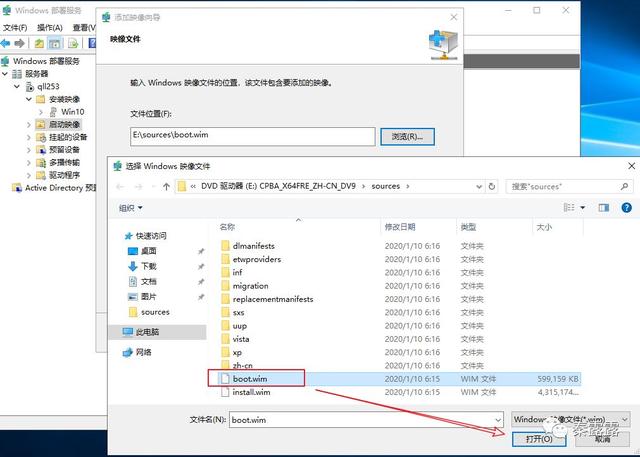Expand the 多播传输 tree node
The height and width of the screenshot is (457, 640).
29,162
